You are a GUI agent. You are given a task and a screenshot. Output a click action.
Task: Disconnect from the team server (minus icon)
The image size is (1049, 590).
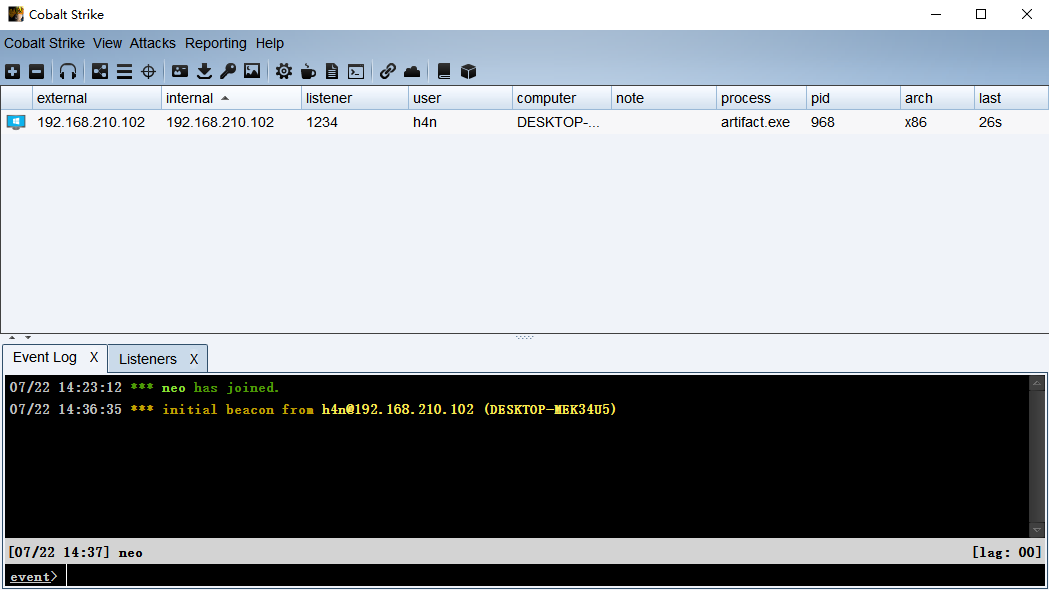click(x=37, y=72)
